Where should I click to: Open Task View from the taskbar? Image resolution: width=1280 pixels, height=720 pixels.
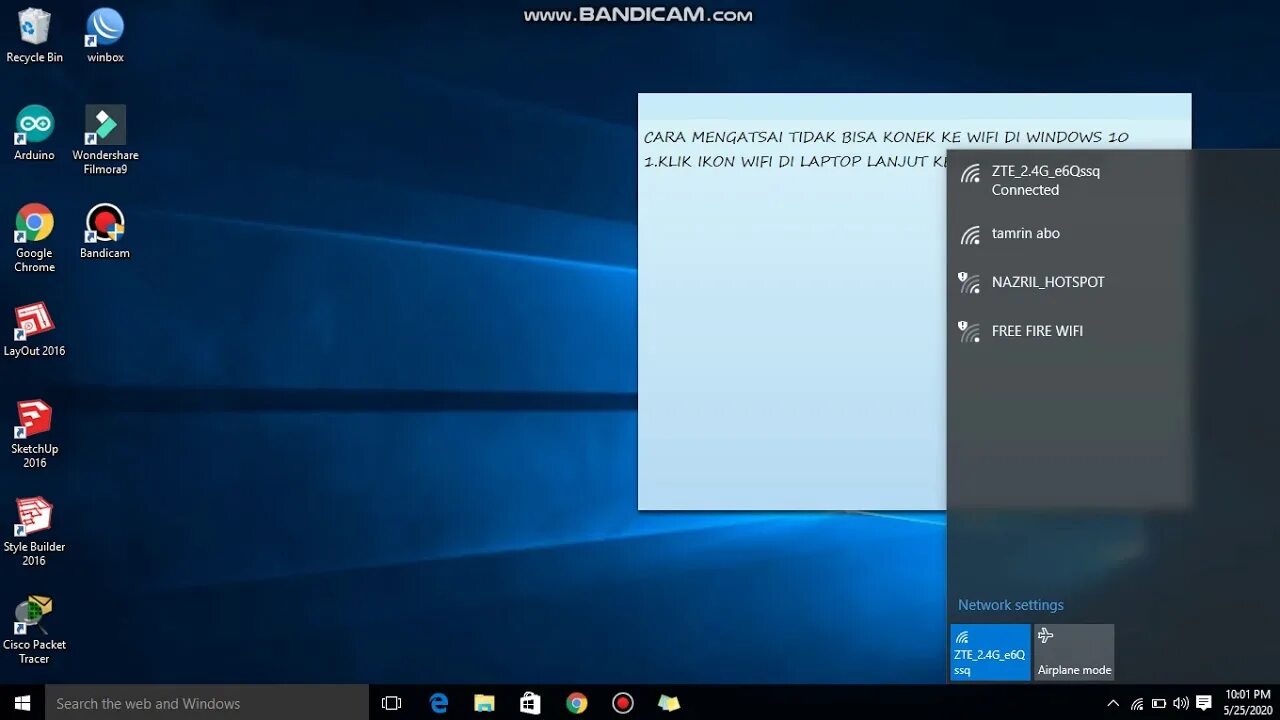tap(391, 703)
